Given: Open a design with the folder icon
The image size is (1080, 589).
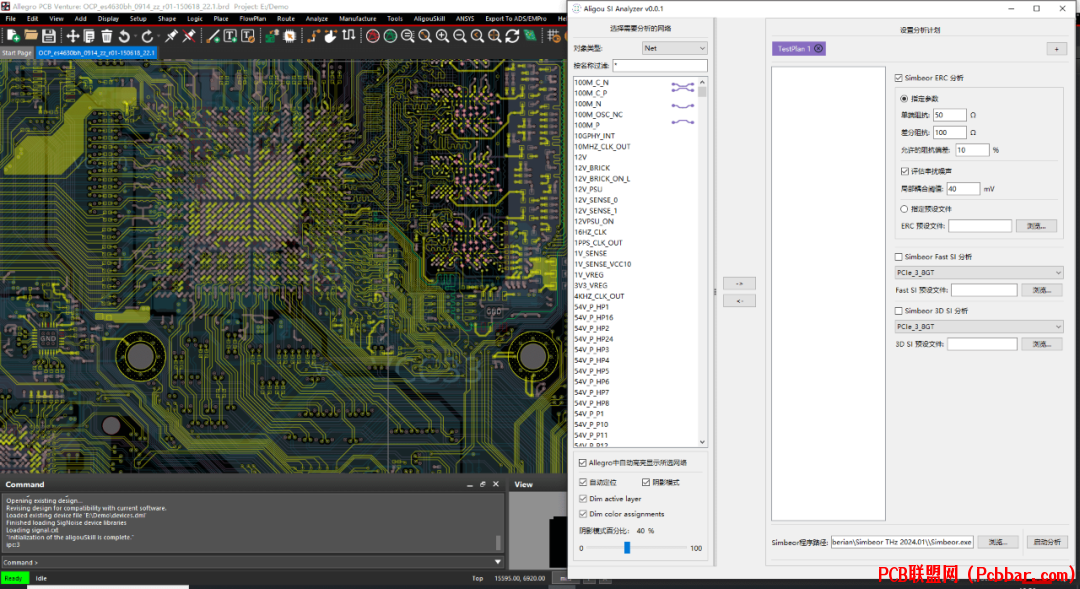Looking at the screenshot, I should (x=30, y=36).
